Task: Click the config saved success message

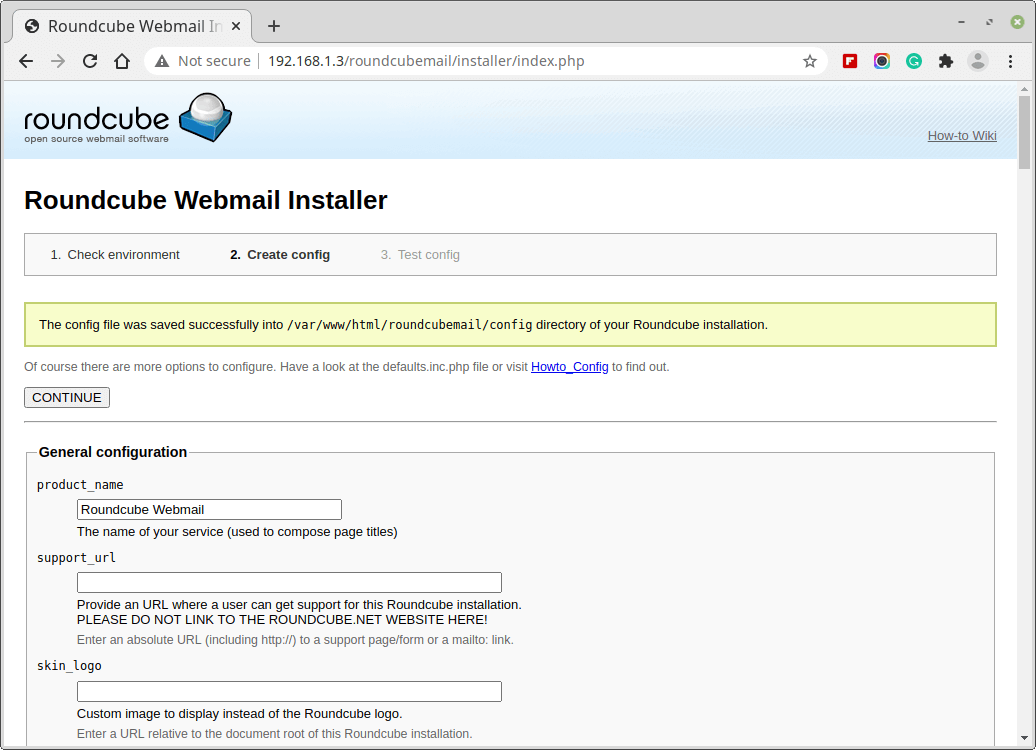Action: click(x=510, y=324)
